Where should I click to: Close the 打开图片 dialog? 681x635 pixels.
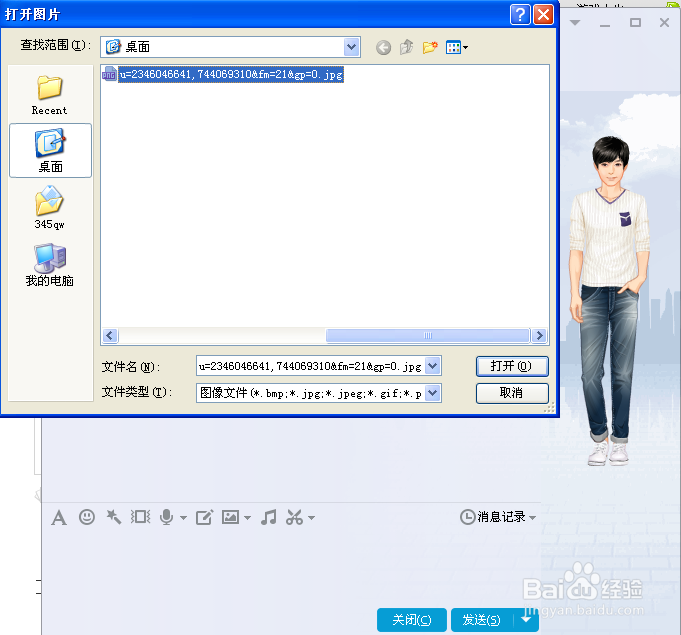click(543, 15)
